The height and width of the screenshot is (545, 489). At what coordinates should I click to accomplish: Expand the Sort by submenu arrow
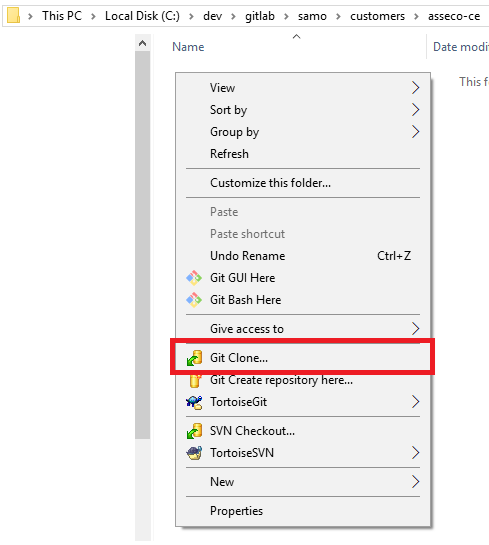tap(416, 110)
